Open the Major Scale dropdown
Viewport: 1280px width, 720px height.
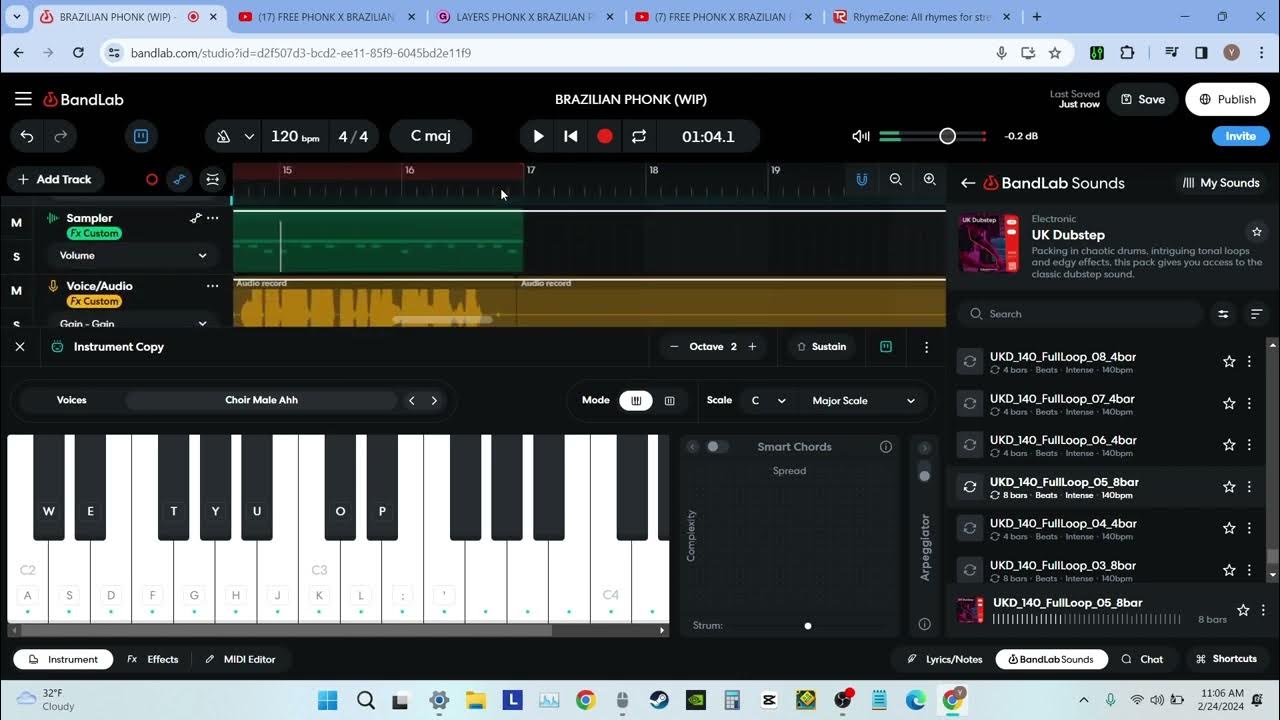(863, 400)
